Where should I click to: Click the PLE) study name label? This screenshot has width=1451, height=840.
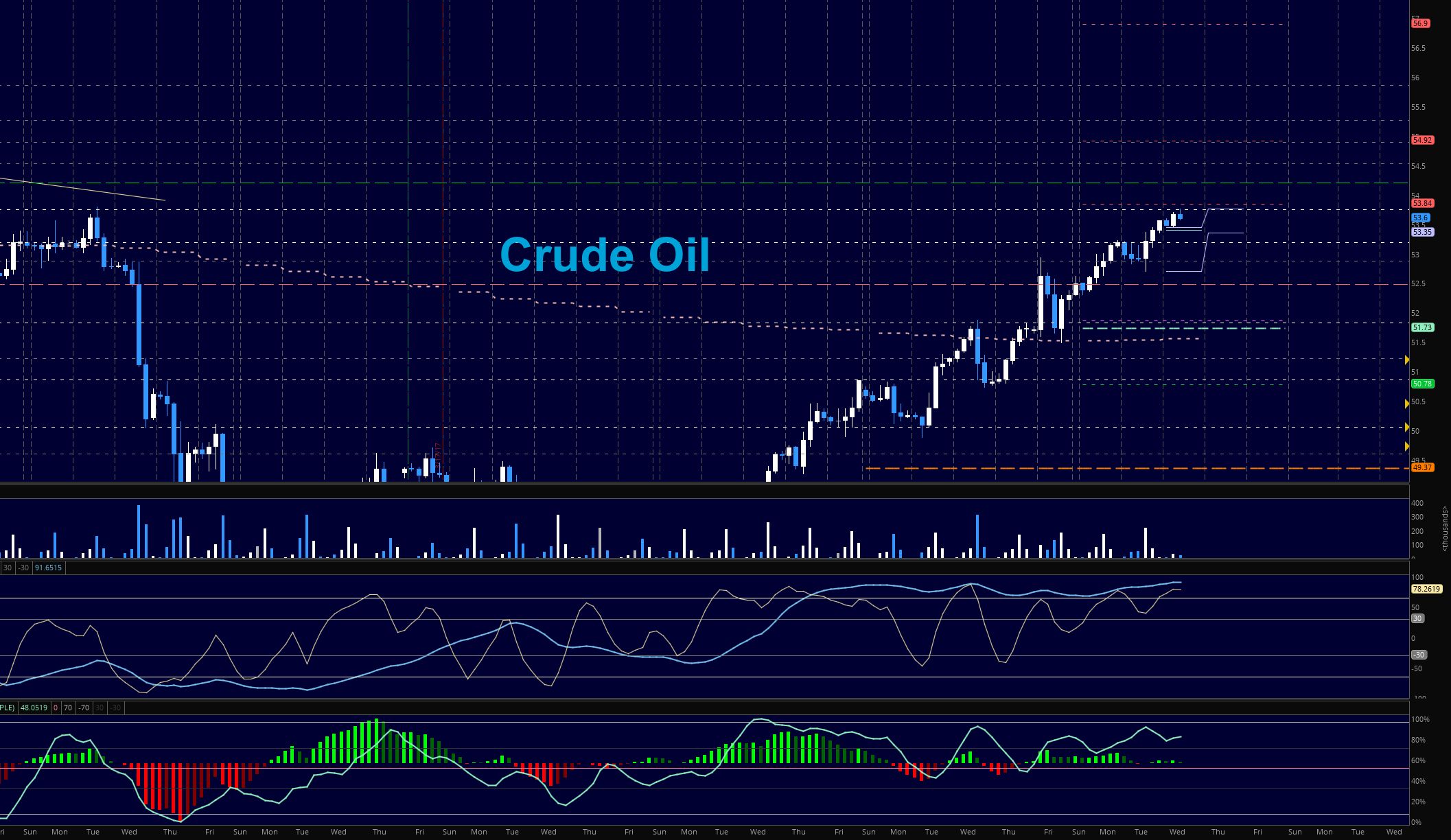[x=8, y=708]
